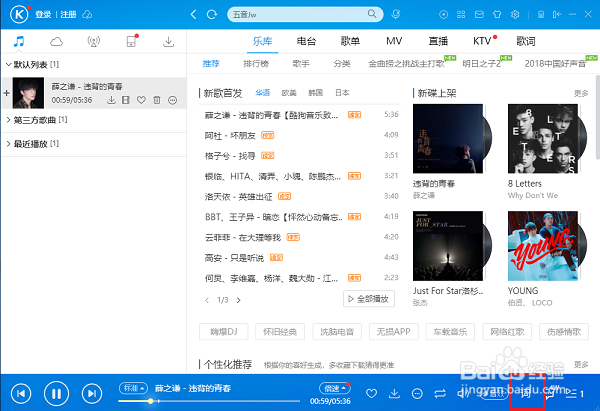Screen dimensions: 600x411
Task: Open the listen-to-identify microphone icon
Action: [396, 15]
